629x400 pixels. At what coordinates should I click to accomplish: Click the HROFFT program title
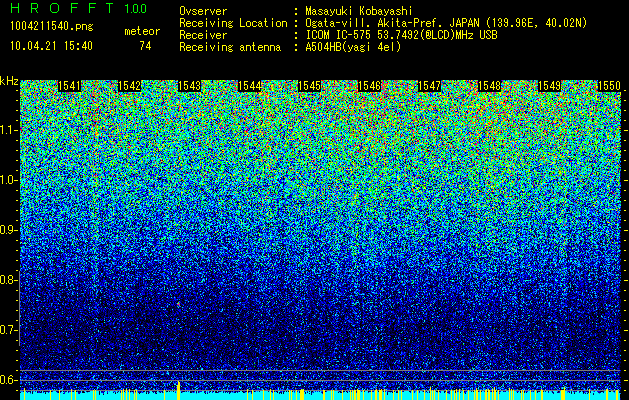click(62, 8)
